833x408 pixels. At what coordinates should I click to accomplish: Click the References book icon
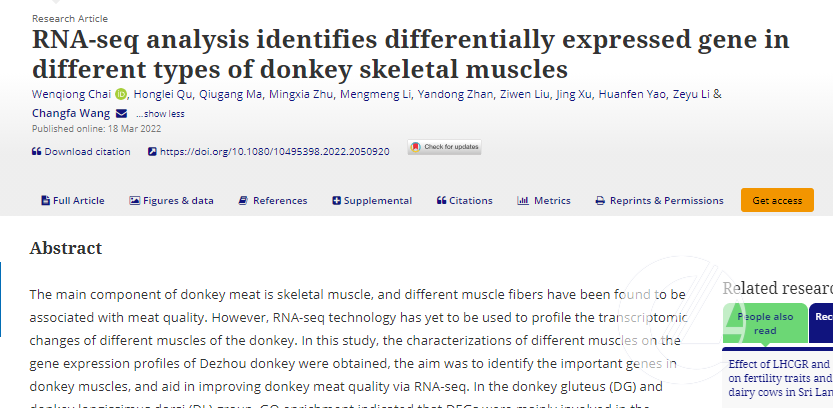click(243, 201)
